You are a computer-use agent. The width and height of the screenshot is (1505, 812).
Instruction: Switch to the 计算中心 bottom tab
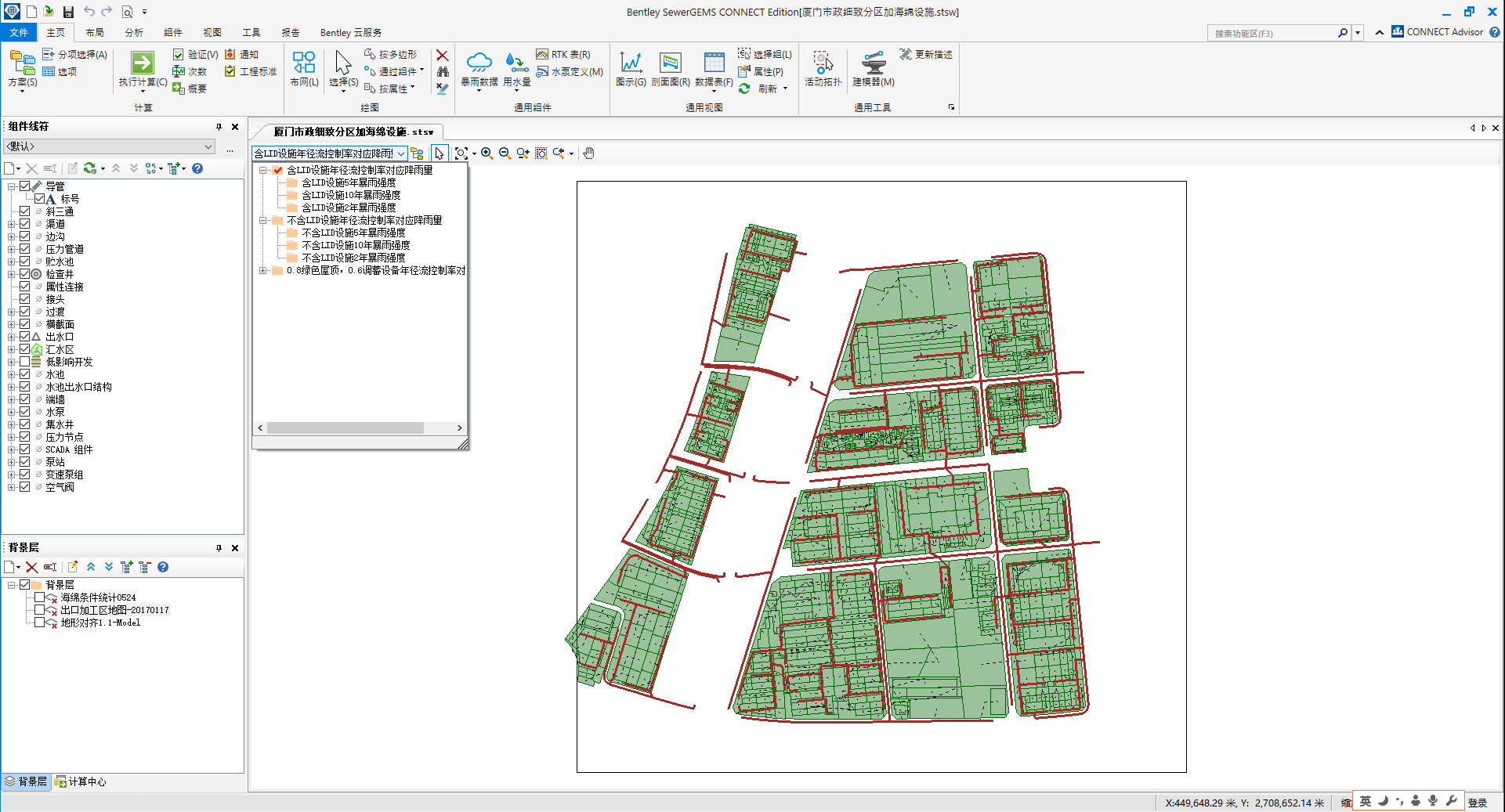pyautogui.click(x=80, y=781)
